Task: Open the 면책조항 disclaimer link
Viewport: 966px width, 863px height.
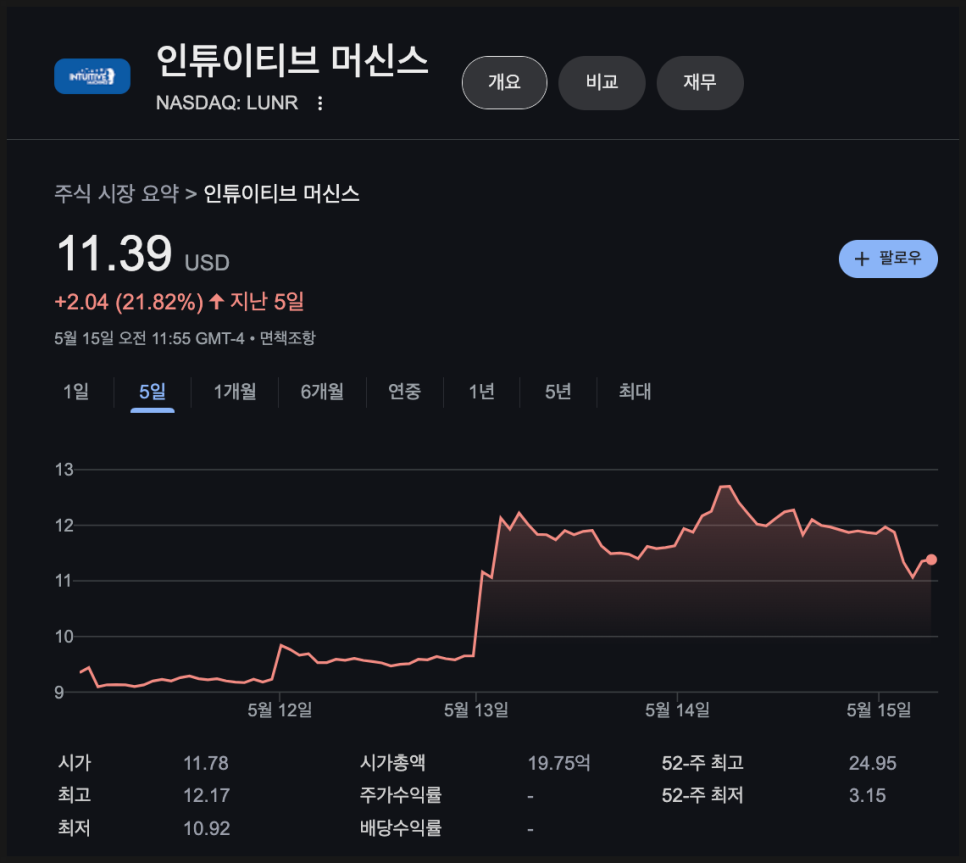Action: pos(288,338)
